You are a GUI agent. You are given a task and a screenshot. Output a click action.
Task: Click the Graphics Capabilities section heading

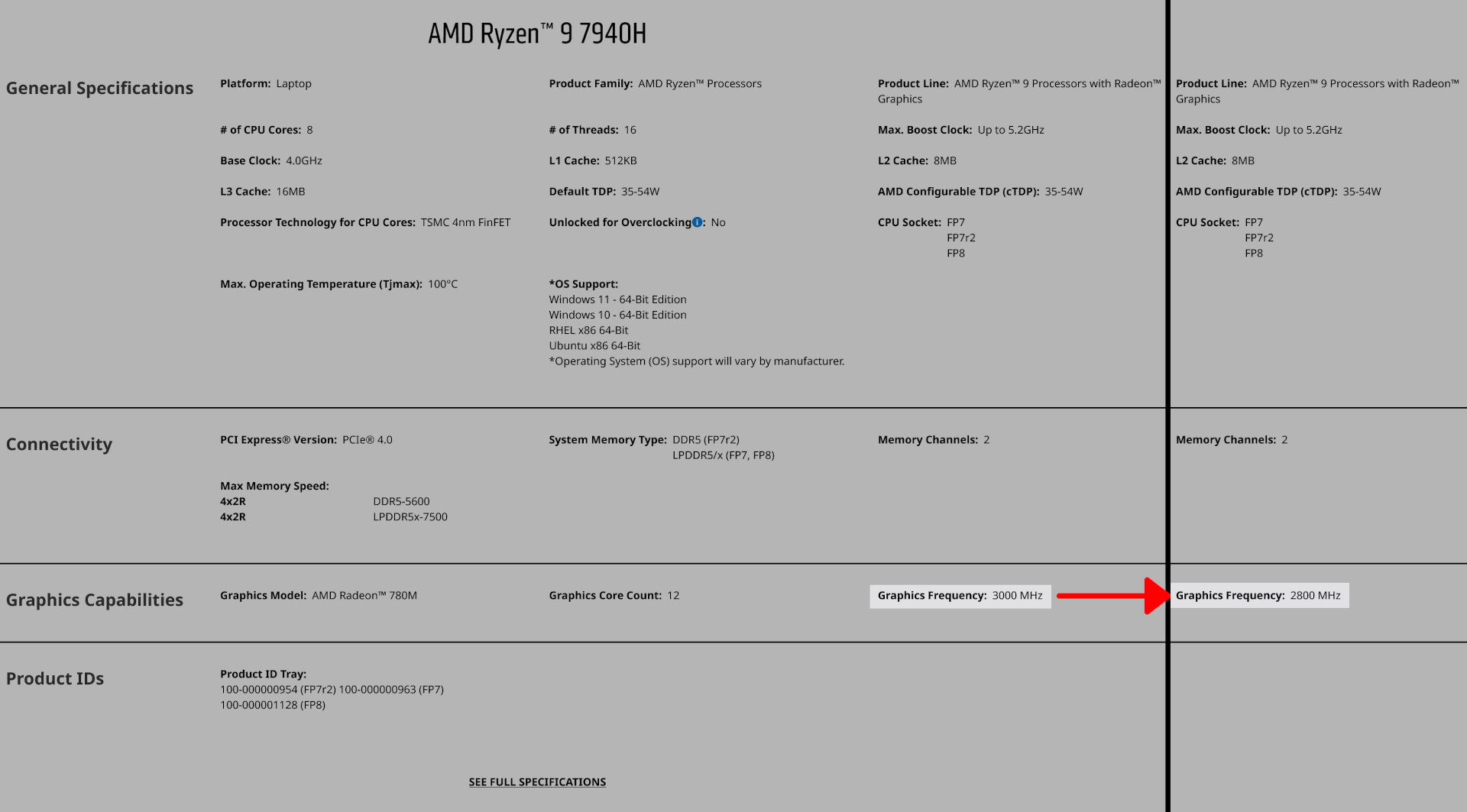tap(95, 600)
